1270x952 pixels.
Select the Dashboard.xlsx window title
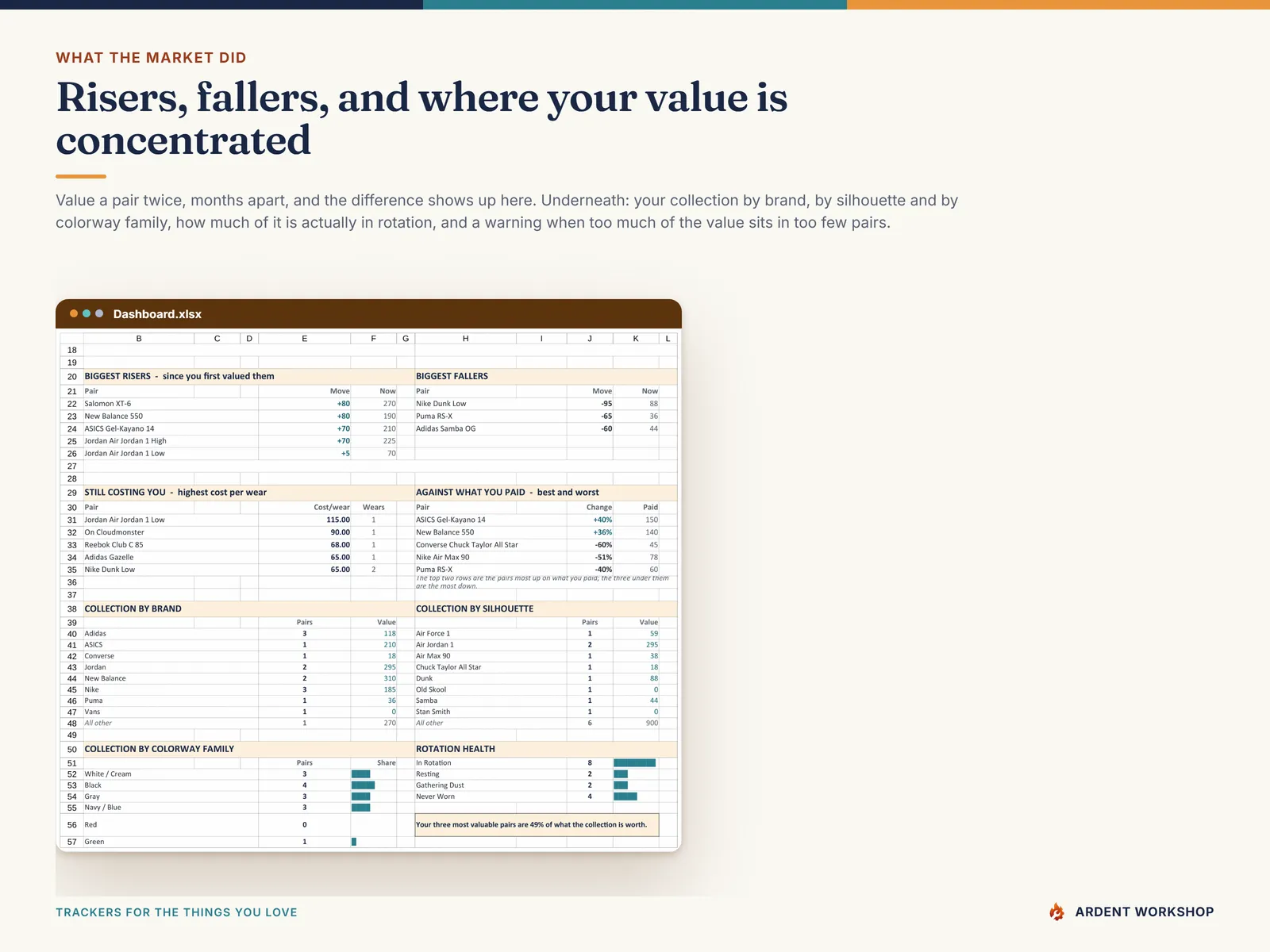point(157,314)
